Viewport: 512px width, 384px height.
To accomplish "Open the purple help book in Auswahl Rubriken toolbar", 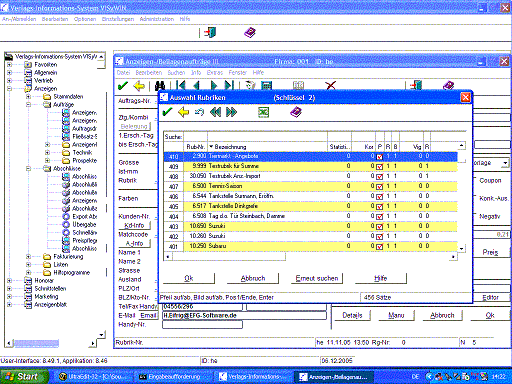I will pyautogui.click(x=296, y=112).
